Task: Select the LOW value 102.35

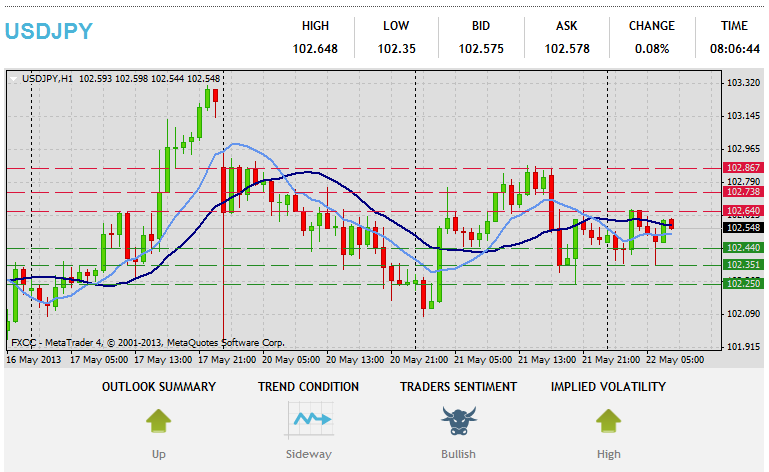Action: pos(396,49)
